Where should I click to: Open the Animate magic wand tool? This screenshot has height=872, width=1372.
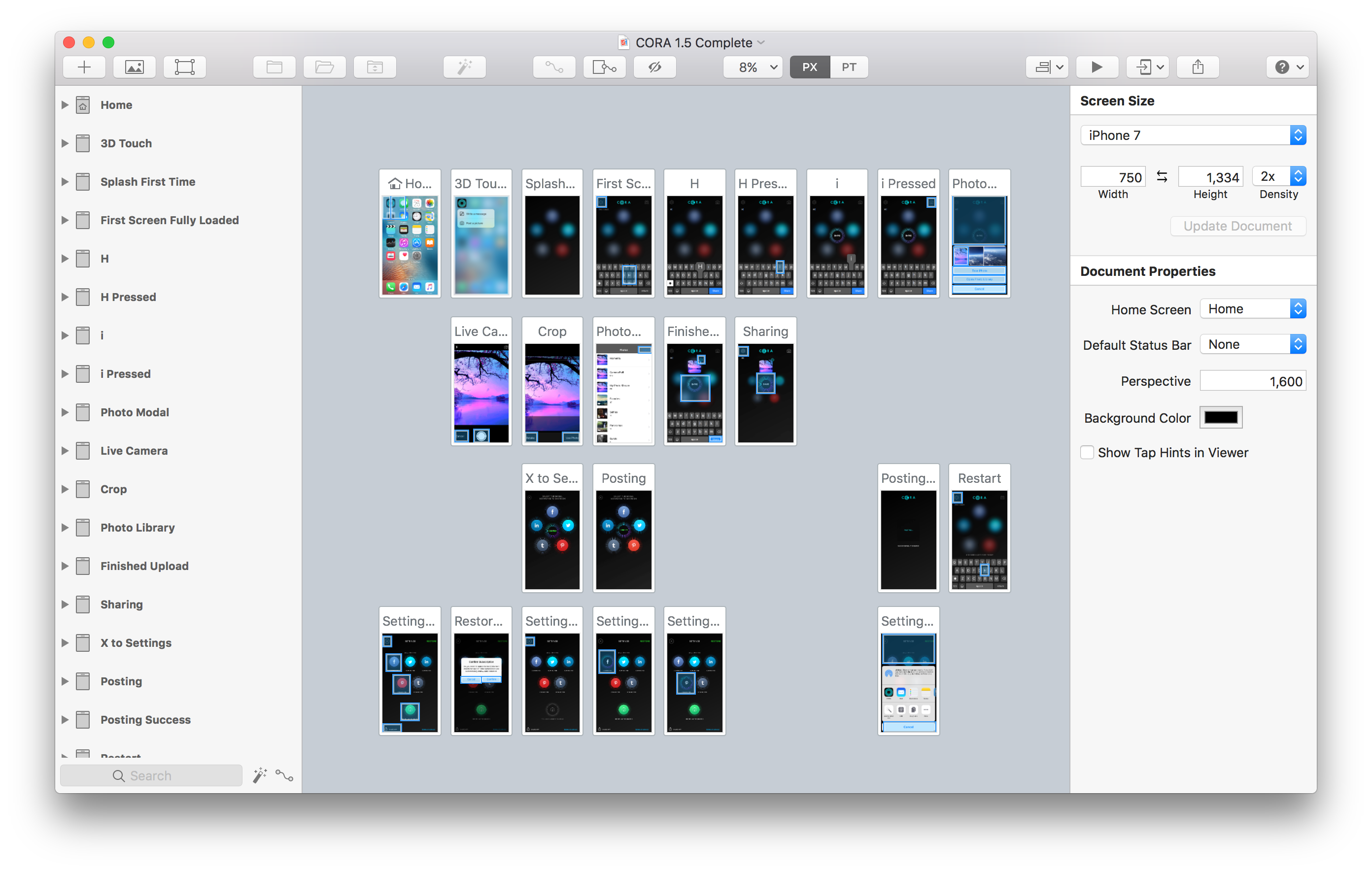tap(464, 67)
